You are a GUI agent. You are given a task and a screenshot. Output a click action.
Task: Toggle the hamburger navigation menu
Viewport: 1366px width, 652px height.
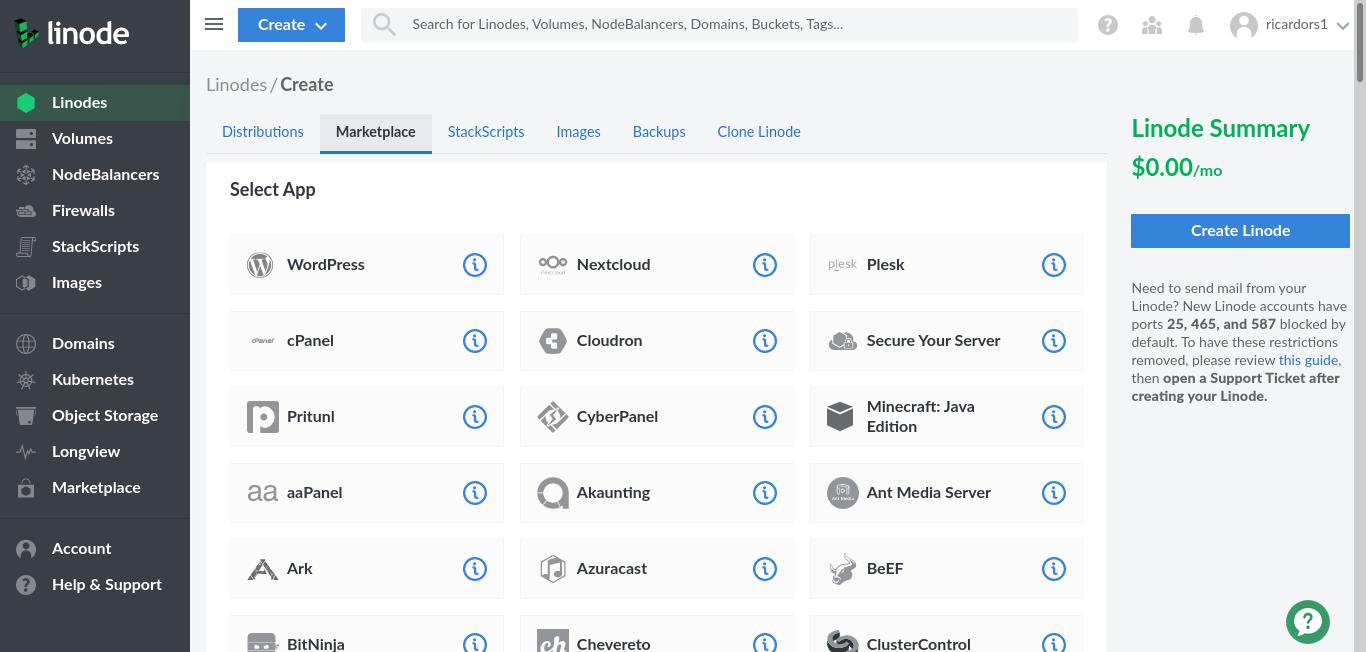point(214,24)
